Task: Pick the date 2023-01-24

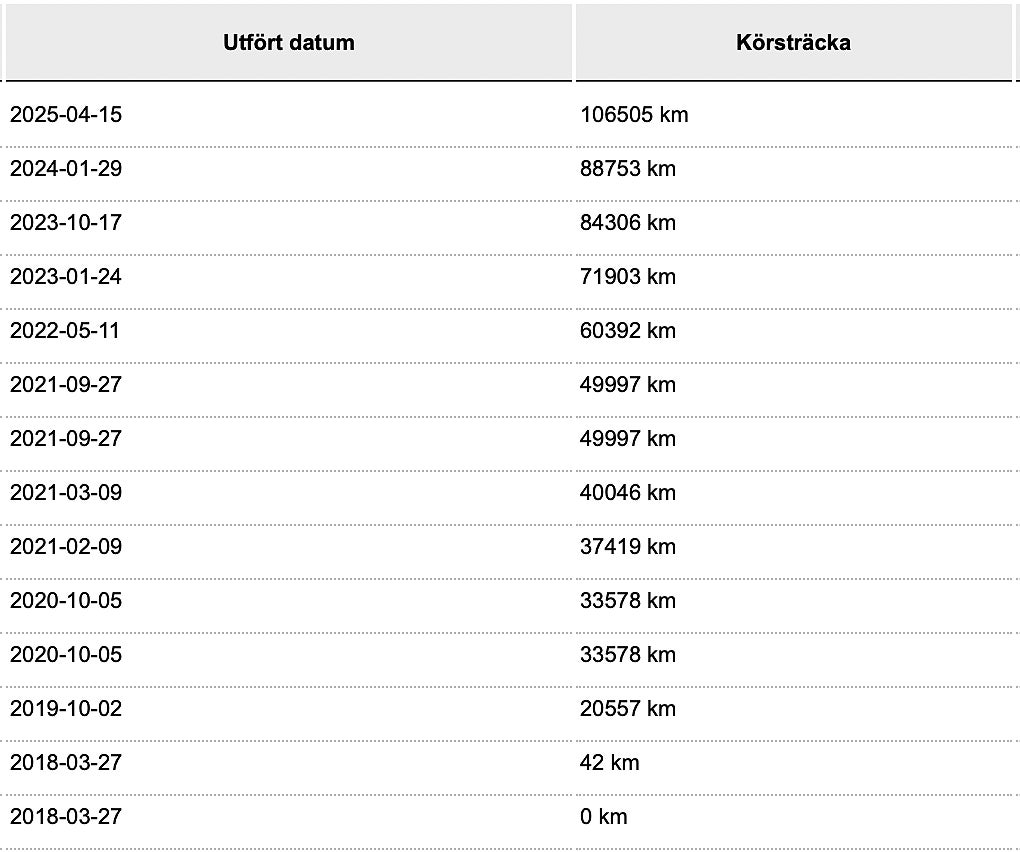Action: tap(66, 277)
